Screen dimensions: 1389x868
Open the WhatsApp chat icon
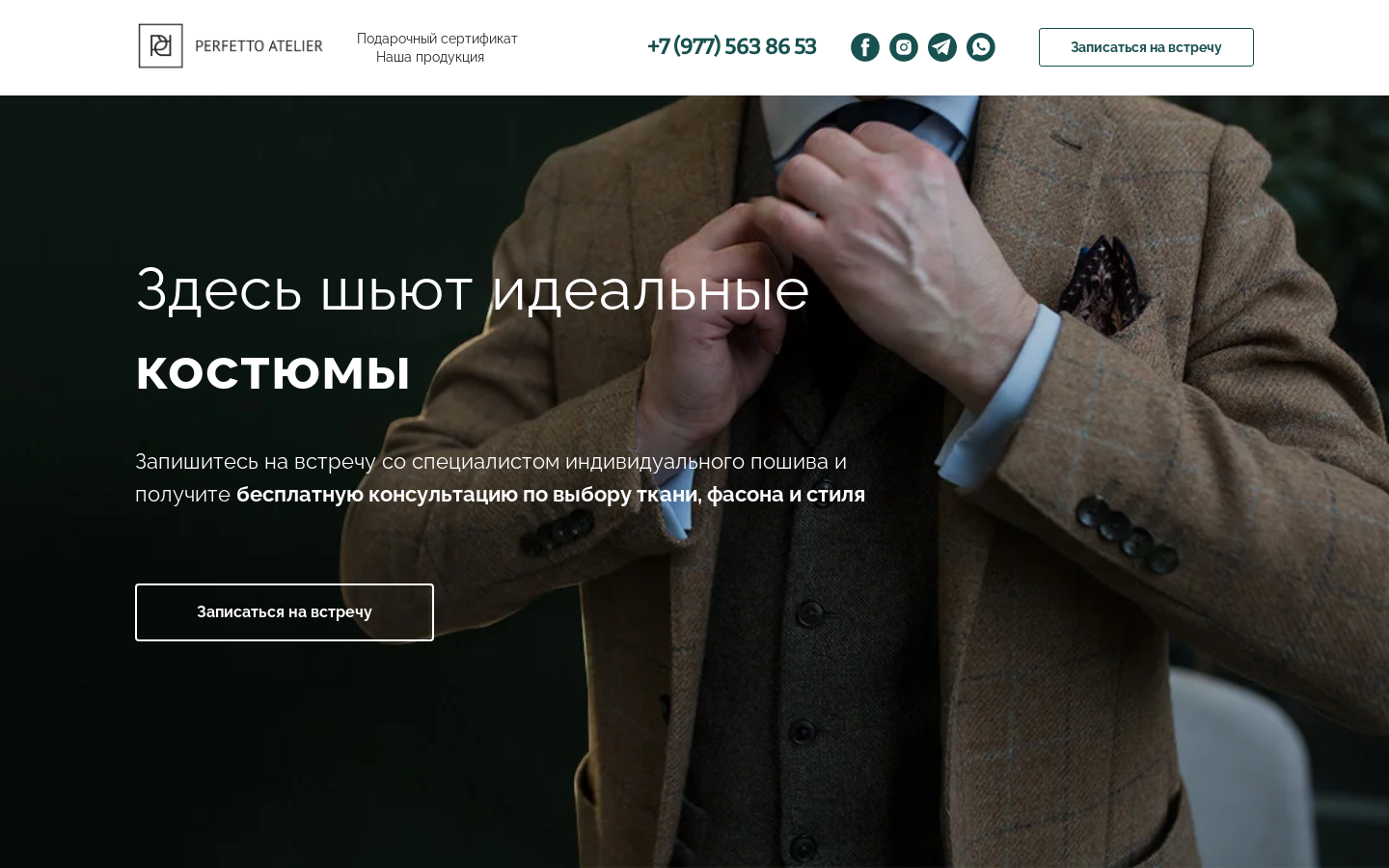[981, 47]
